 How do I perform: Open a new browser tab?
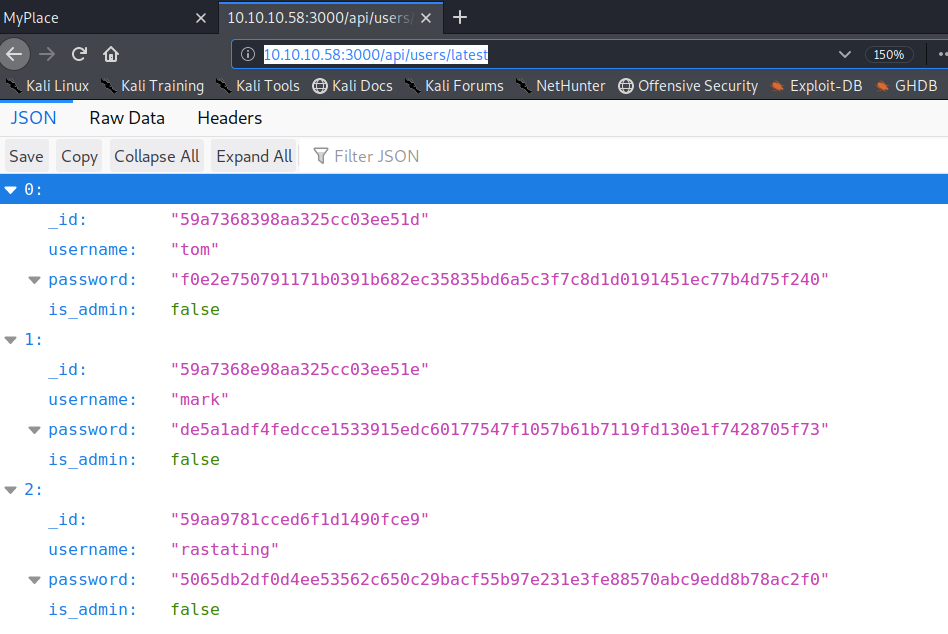click(x=460, y=17)
